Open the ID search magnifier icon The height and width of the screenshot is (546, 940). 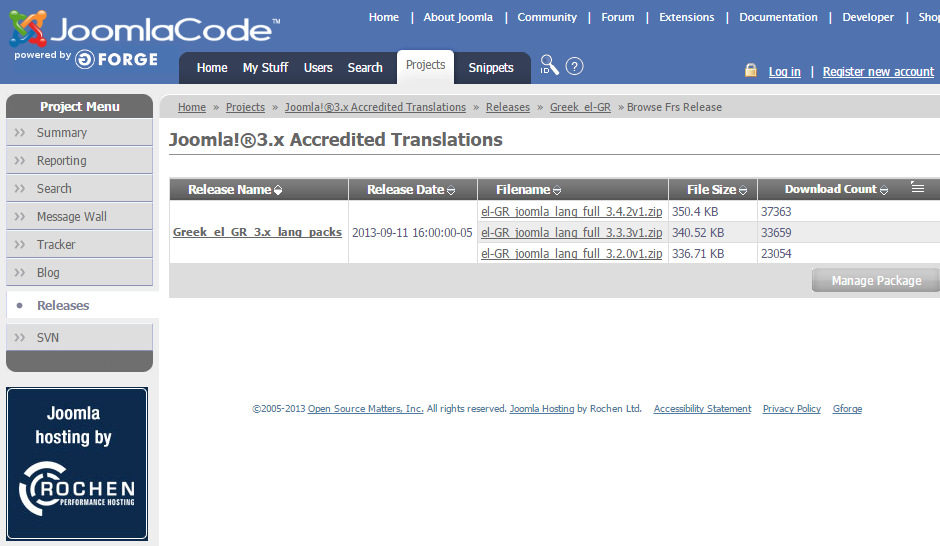pos(549,65)
